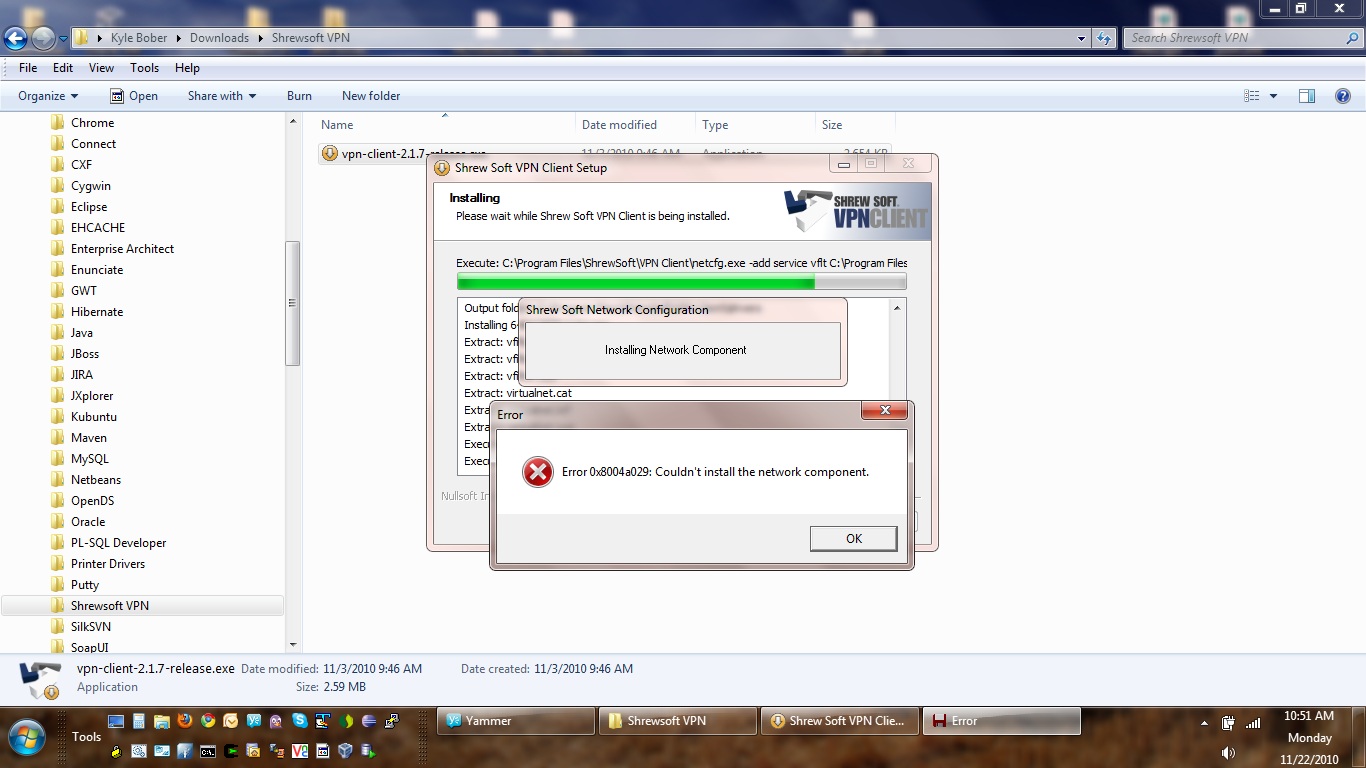Launch Skype from the quick launch bar

click(x=299, y=720)
